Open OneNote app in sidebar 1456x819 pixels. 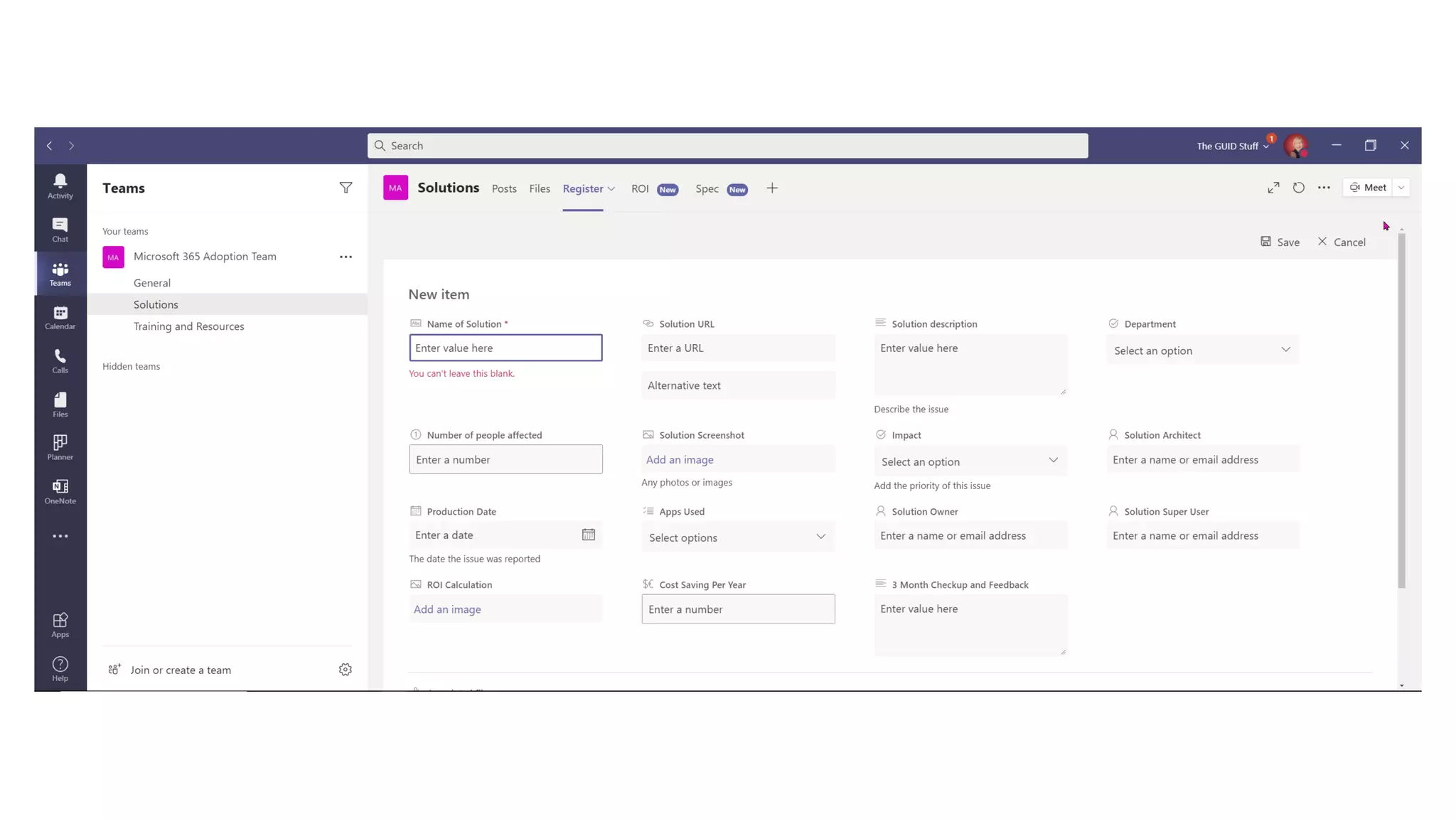pyautogui.click(x=60, y=491)
